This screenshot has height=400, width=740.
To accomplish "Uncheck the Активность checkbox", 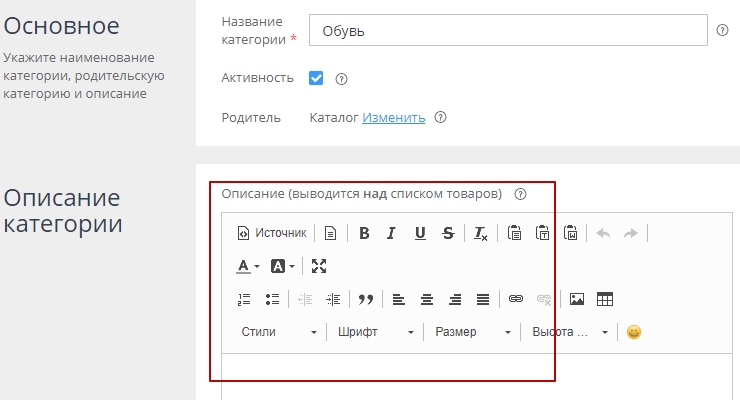I will [x=316, y=78].
